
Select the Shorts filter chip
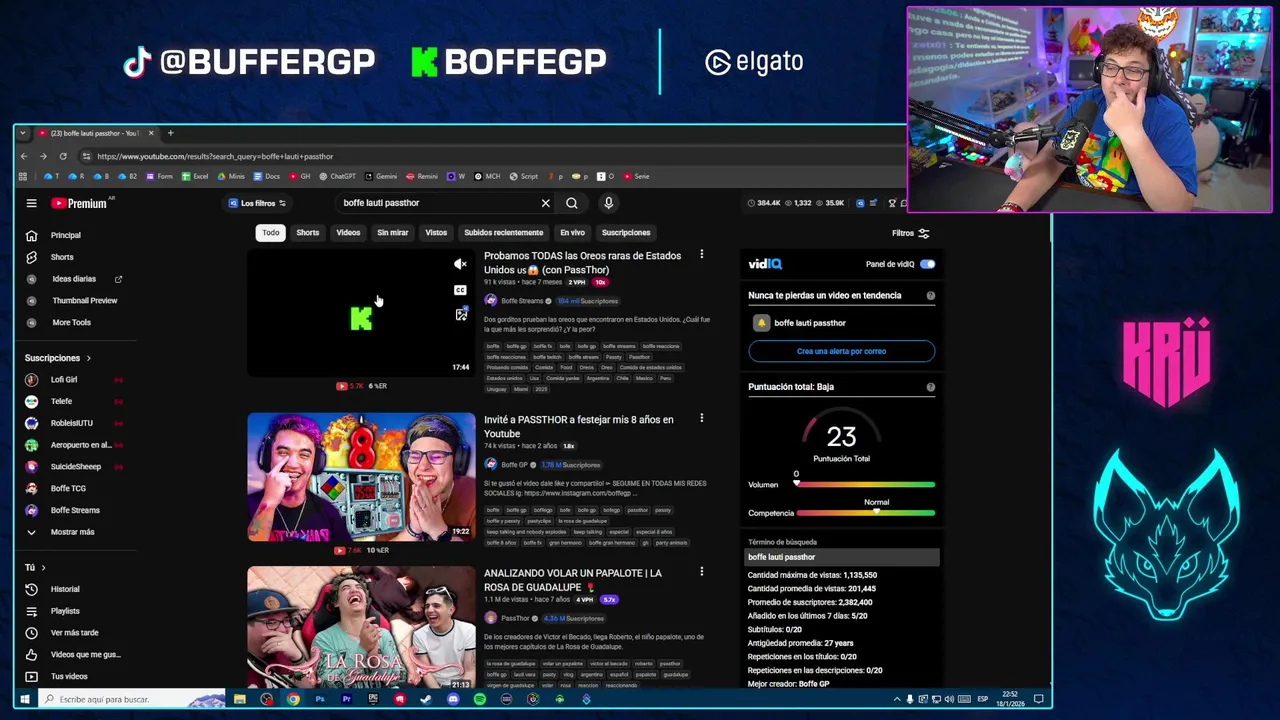coord(307,233)
